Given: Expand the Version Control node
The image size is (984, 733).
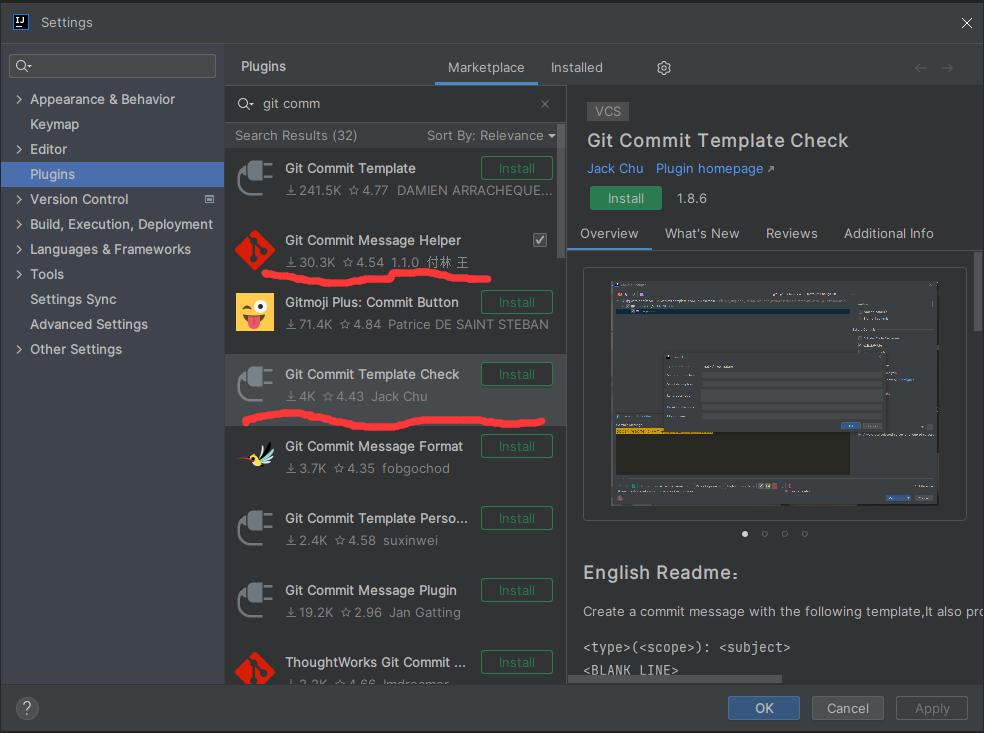Looking at the screenshot, I should (x=19, y=200).
